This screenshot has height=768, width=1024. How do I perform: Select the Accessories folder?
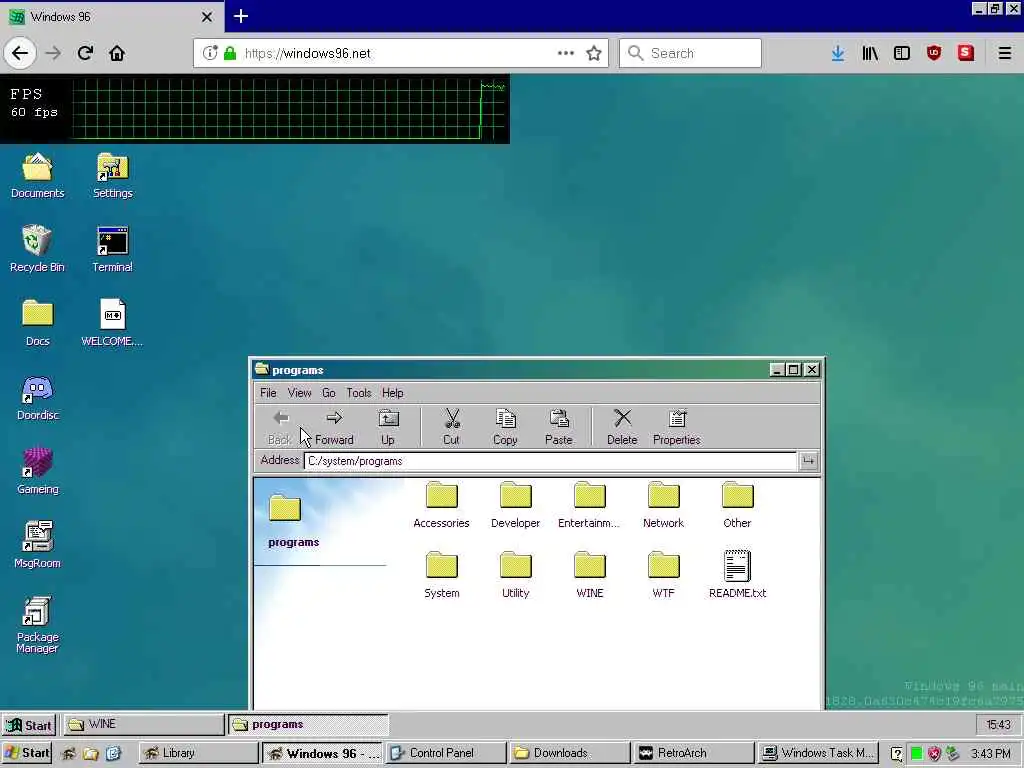tap(441, 505)
